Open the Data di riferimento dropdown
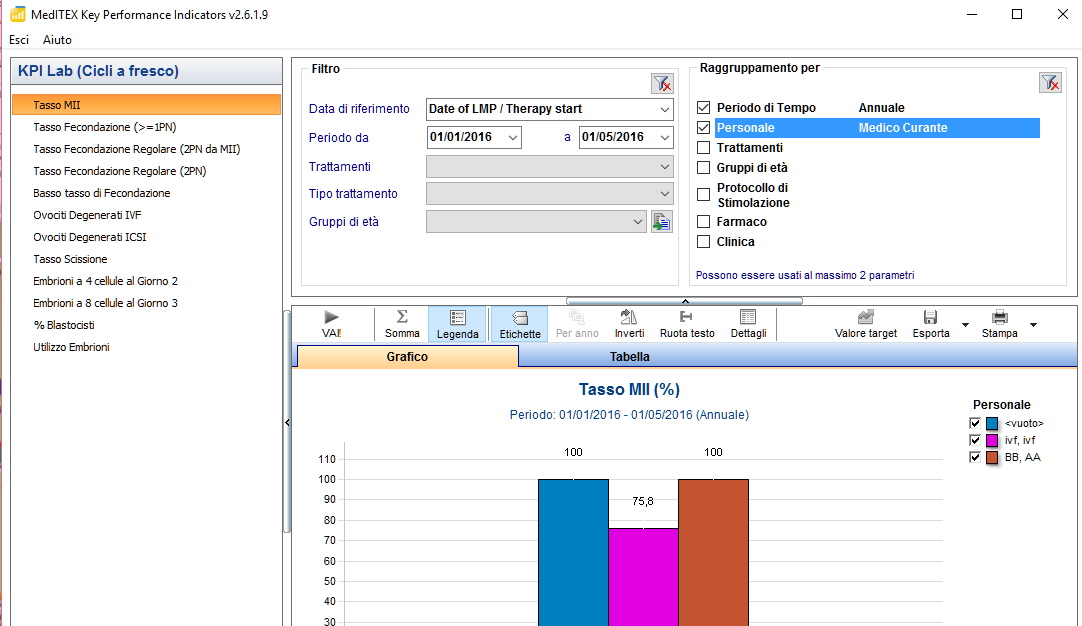1082x626 pixels. [665, 109]
